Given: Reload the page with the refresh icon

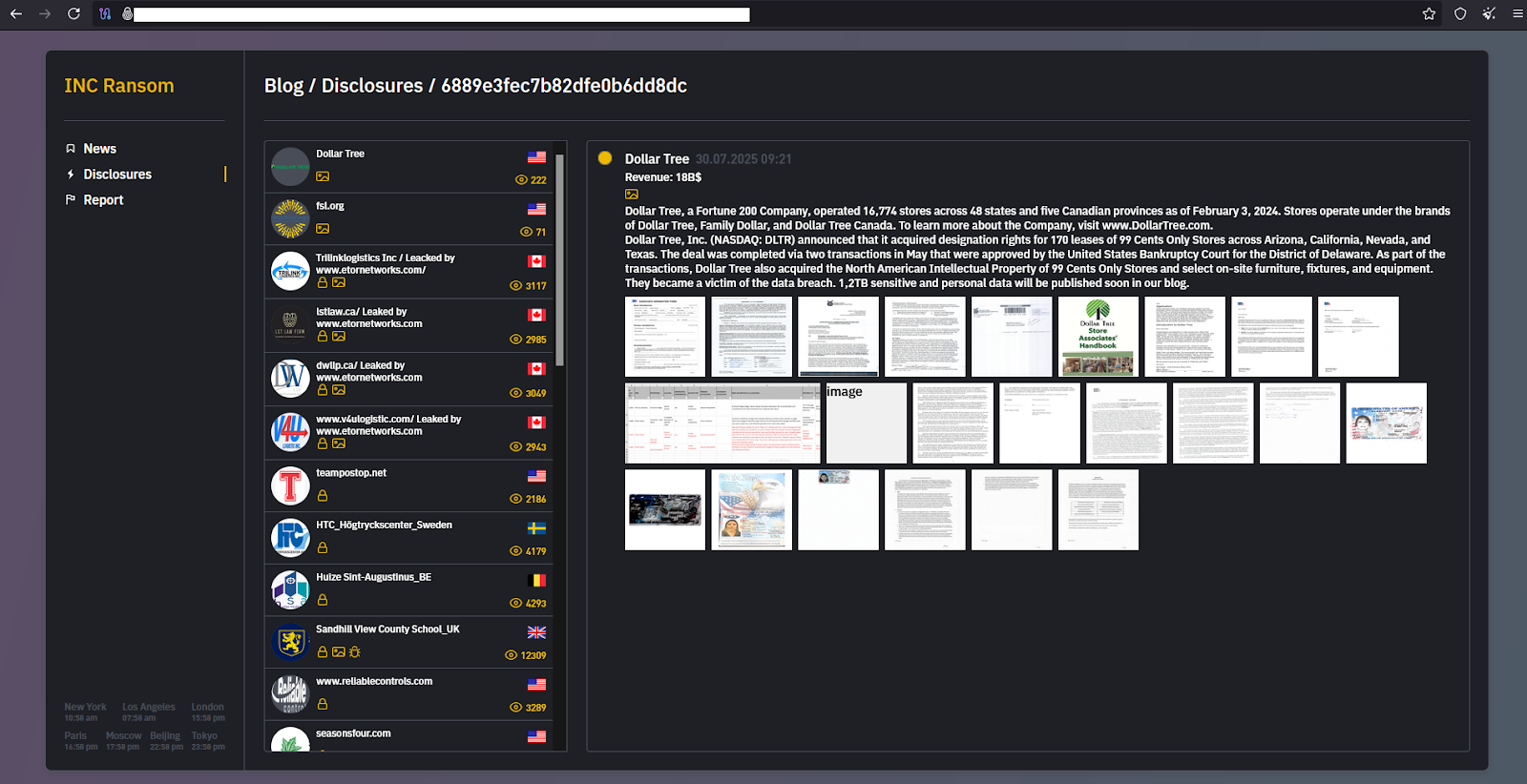Looking at the screenshot, I should coord(73,14).
